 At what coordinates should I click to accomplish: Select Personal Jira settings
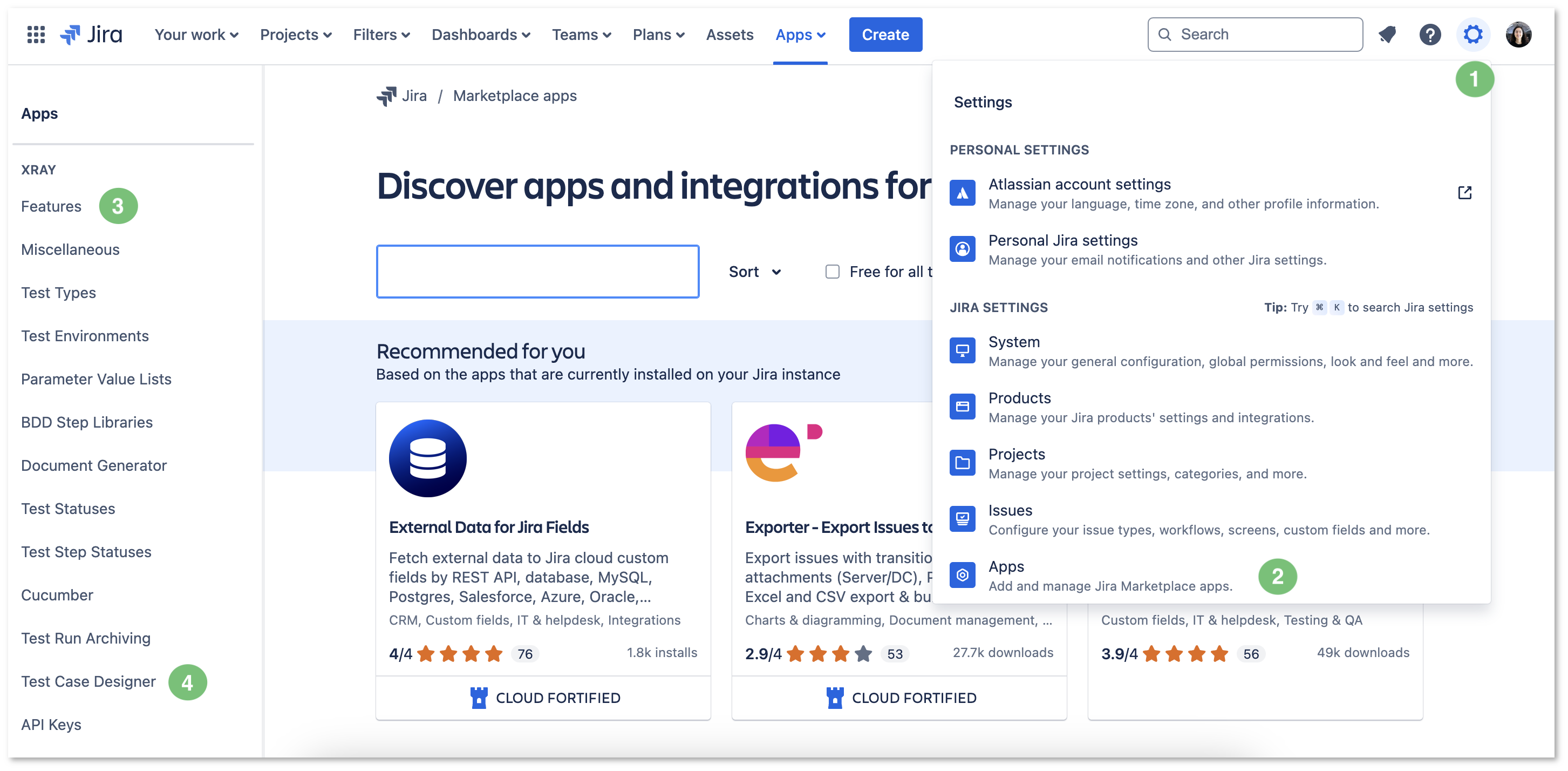click(1211, 249)
